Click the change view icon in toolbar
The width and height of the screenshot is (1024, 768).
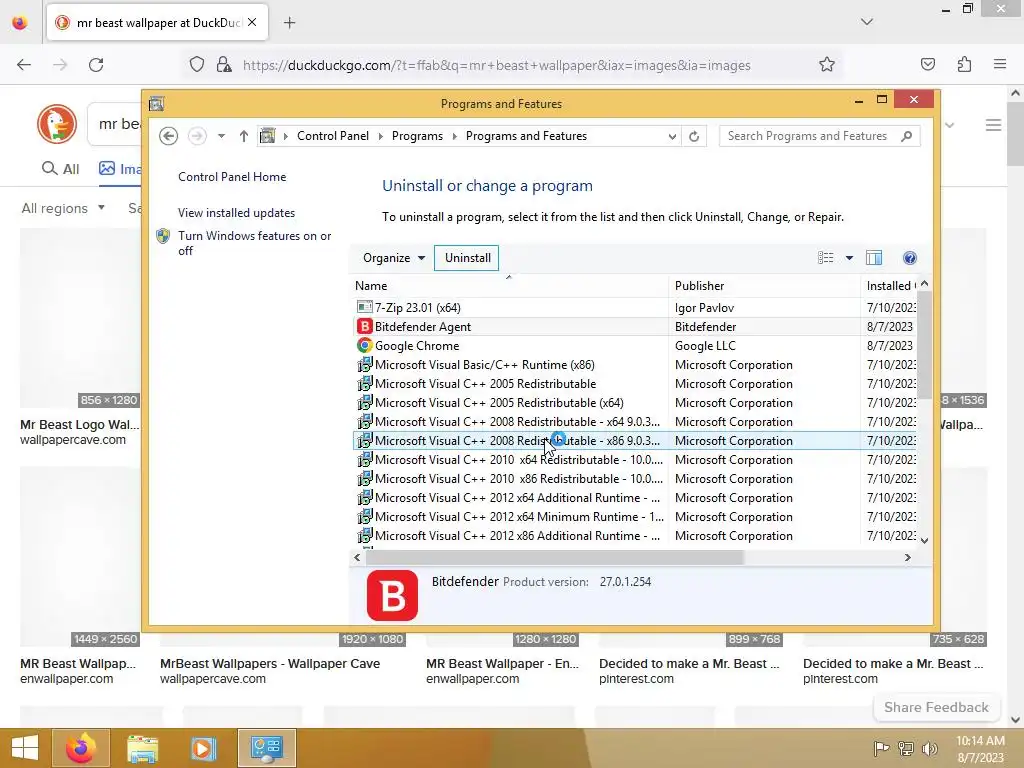click(x=825, y=257)
